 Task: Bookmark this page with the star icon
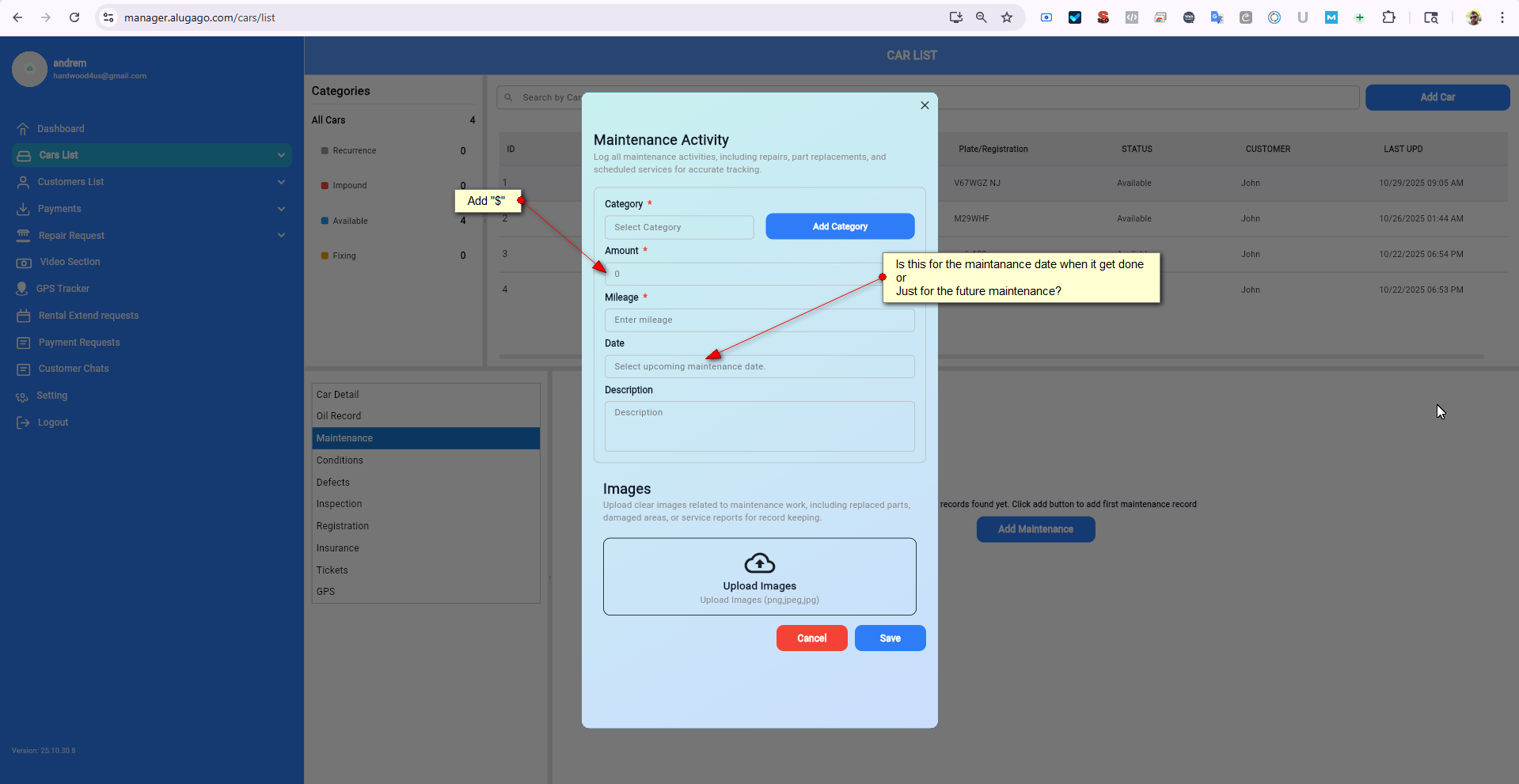(x=1007, y=17)
